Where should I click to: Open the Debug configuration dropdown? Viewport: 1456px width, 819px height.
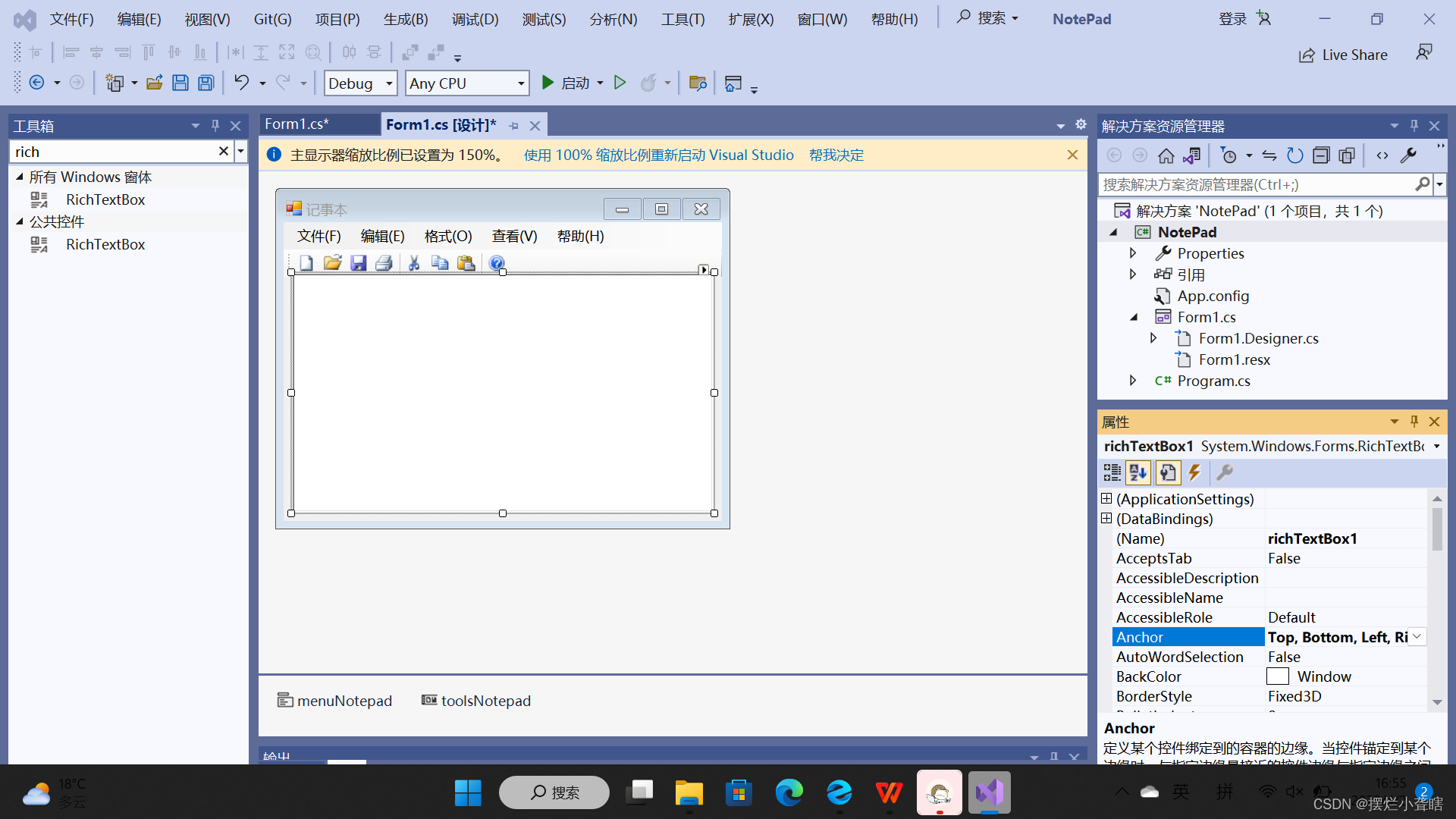[389, 83]
